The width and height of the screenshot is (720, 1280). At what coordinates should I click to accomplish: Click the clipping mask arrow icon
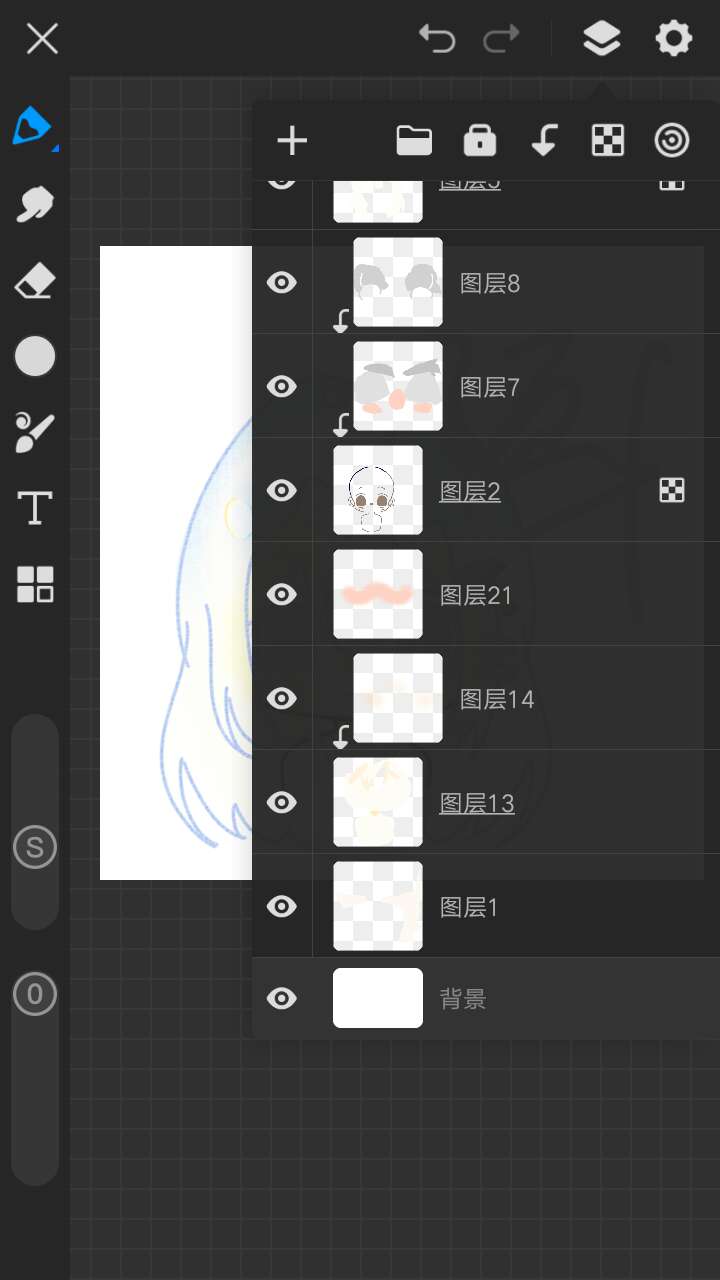(x=544, y=141)
